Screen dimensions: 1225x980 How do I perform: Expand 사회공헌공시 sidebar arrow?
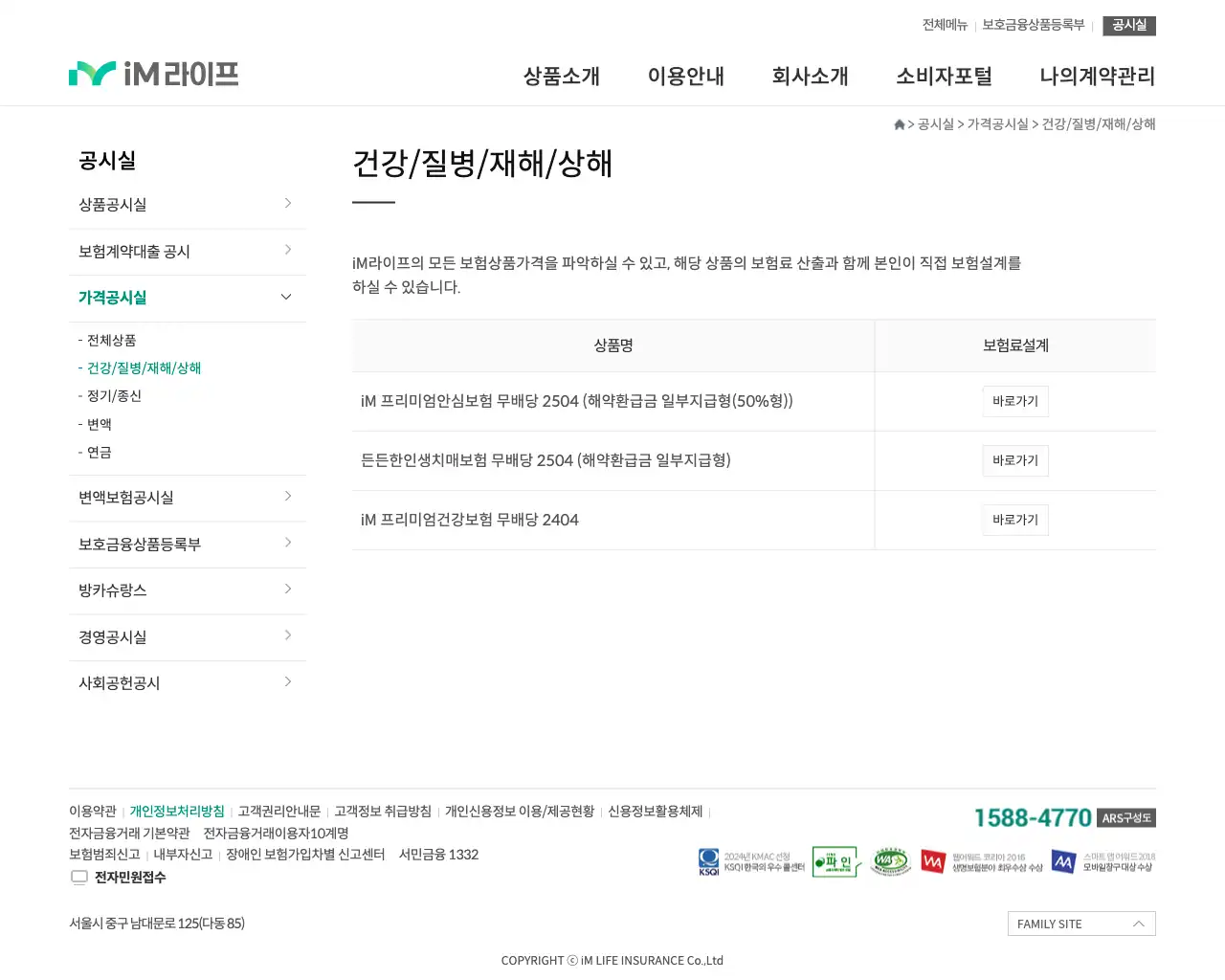tap(288, 681)
